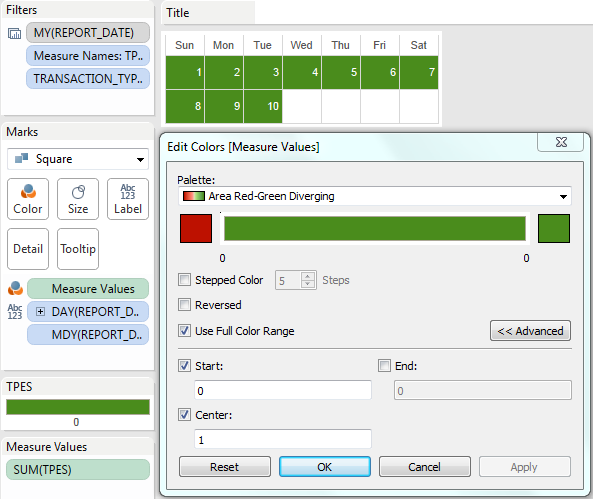
Task: Enable the Reversed checkbox
Action: pos(184,305)
